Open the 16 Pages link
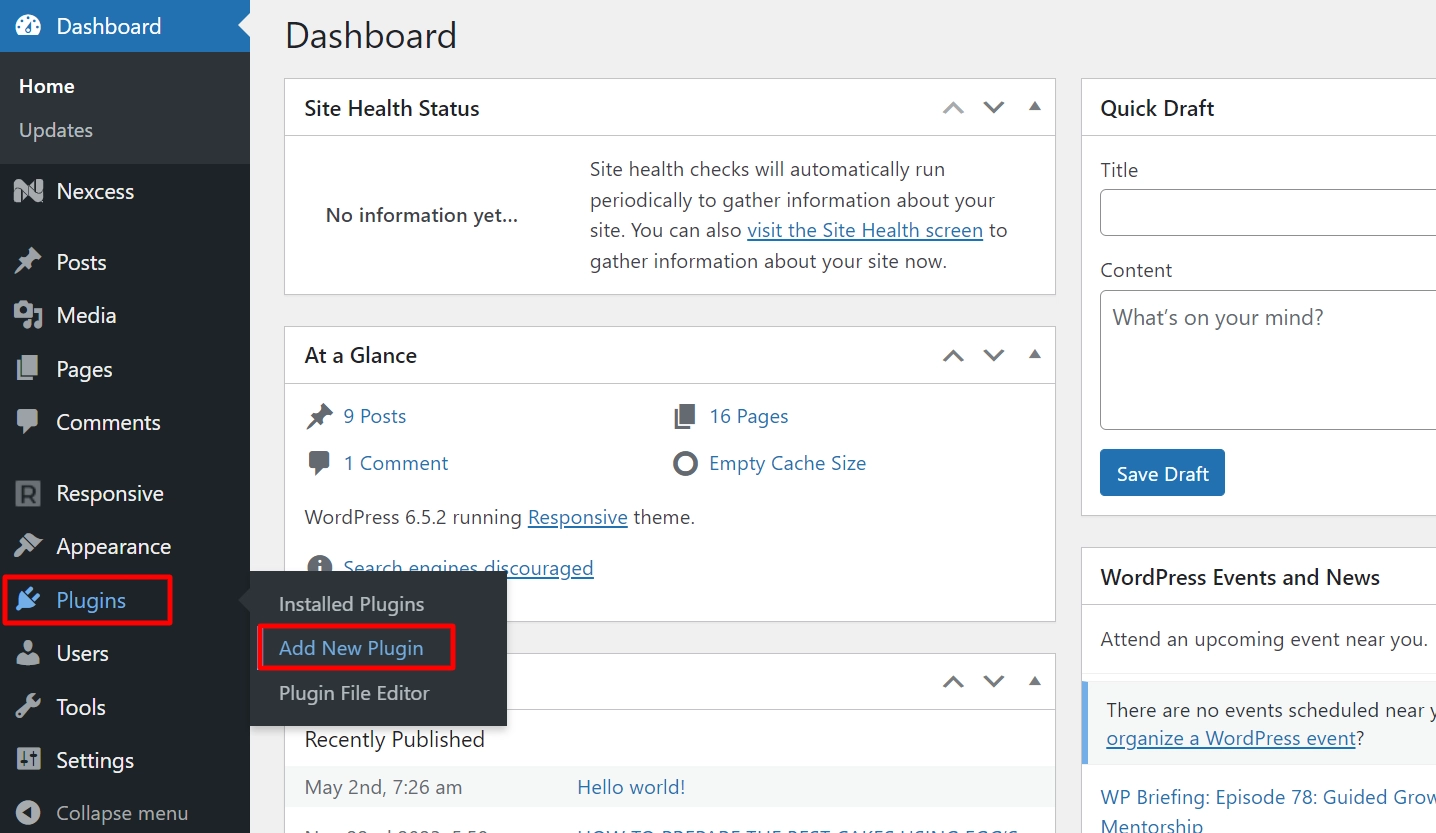The height and width of the screenshot is (833, 1436). [x=749, y=416]
